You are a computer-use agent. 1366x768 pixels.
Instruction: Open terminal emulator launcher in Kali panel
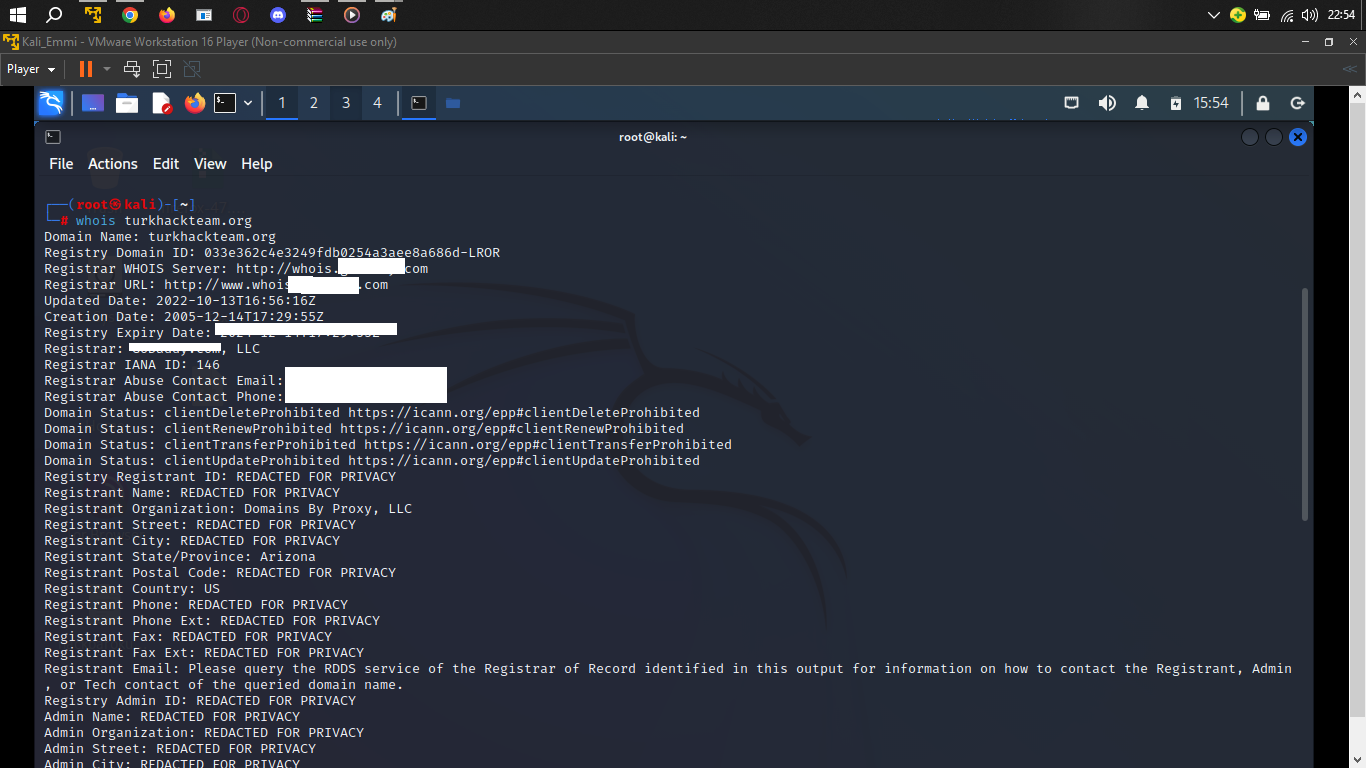point(226,103)
